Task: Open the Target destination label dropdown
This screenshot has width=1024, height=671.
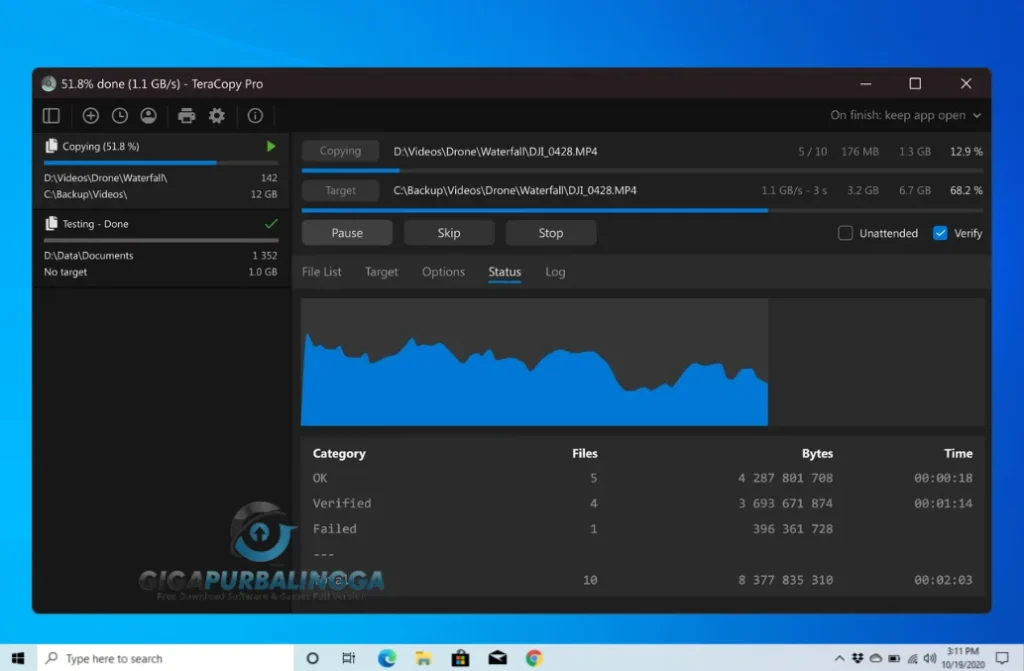Action: [x=340, y=189]
